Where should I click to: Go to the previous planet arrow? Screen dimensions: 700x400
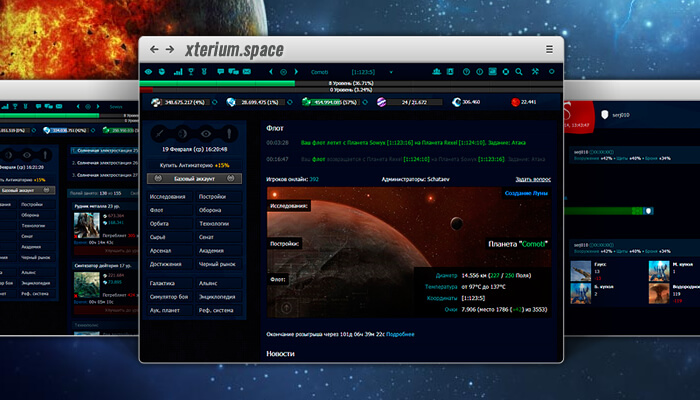click(x=271, y=72)
